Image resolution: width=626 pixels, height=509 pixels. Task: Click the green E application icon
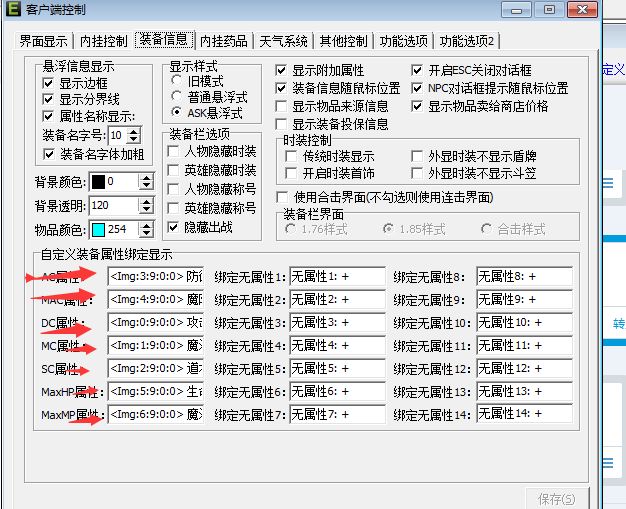pyautogui.click(x=13, y=9)
